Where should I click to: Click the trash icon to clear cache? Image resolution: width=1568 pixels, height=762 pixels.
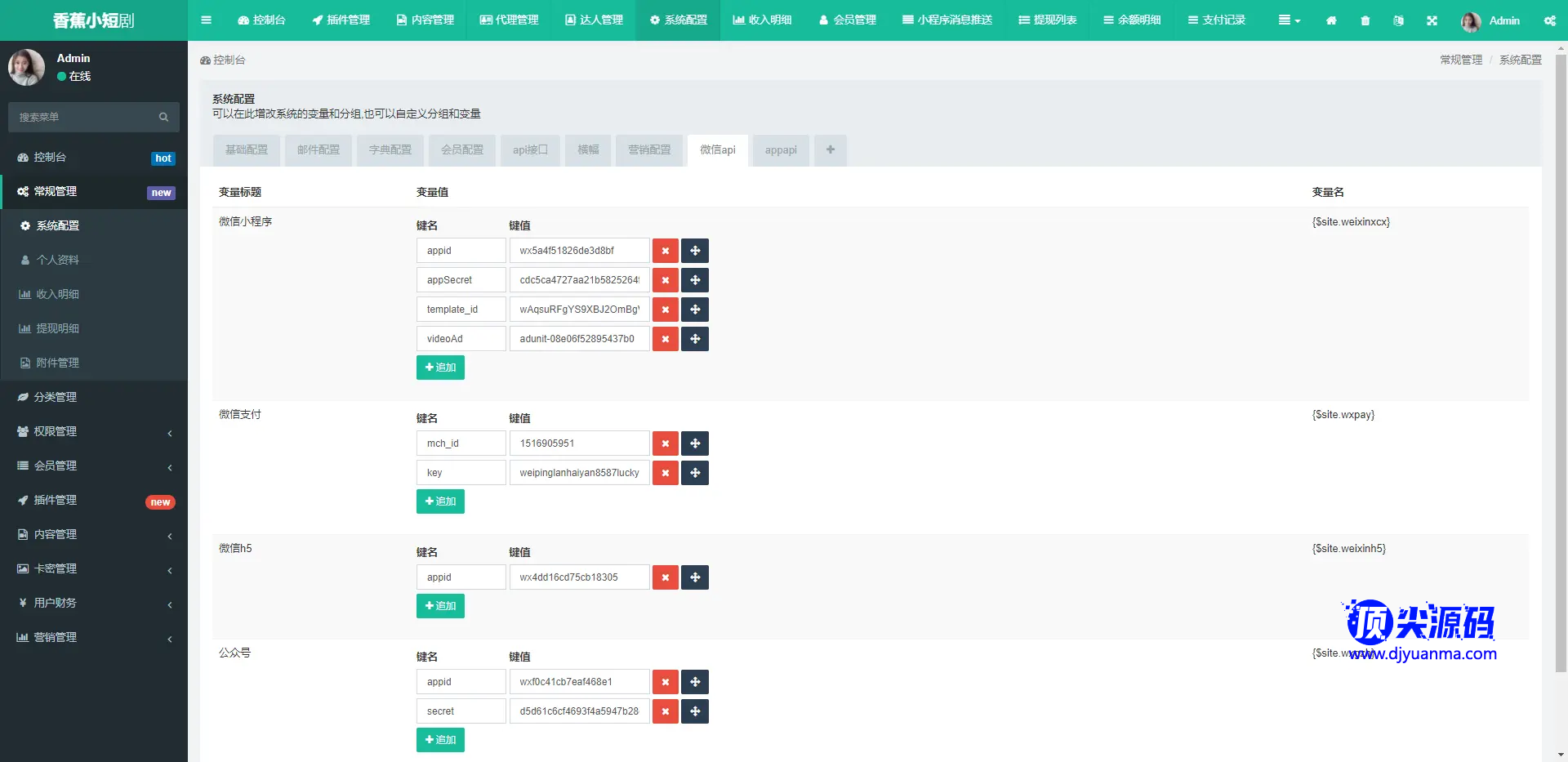pos(1365,20)
